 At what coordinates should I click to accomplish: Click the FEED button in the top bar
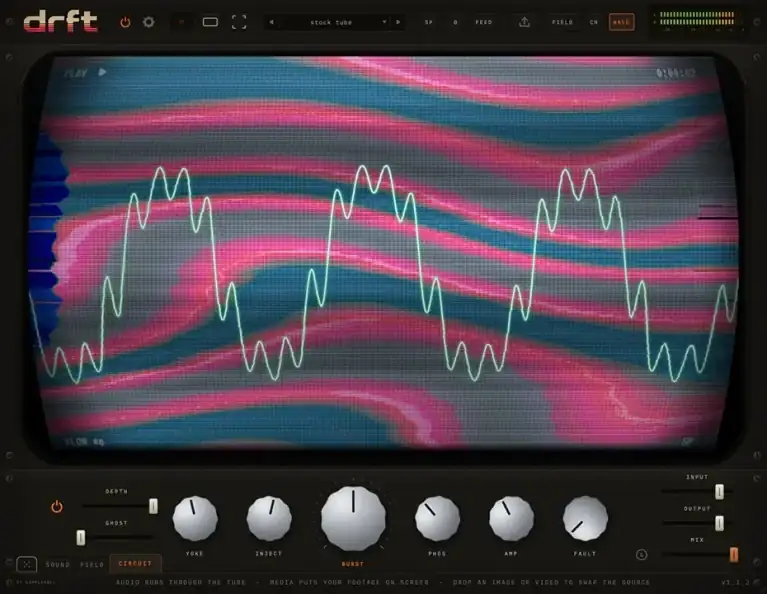click(483, 22)
